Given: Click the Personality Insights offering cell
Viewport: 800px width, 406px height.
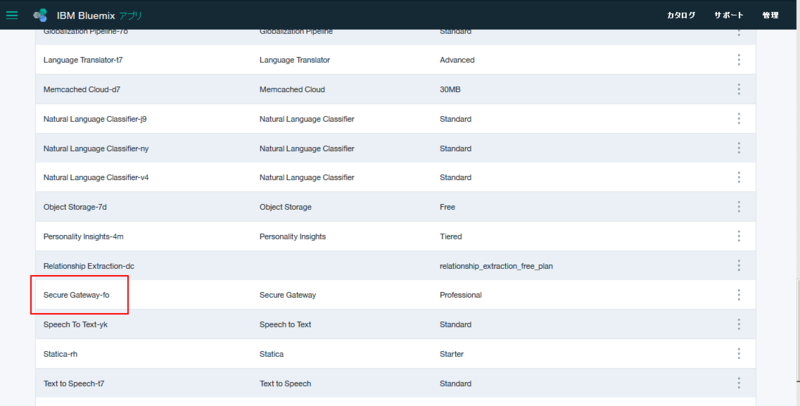Looking at the screenshot, I should click(293, 237).
